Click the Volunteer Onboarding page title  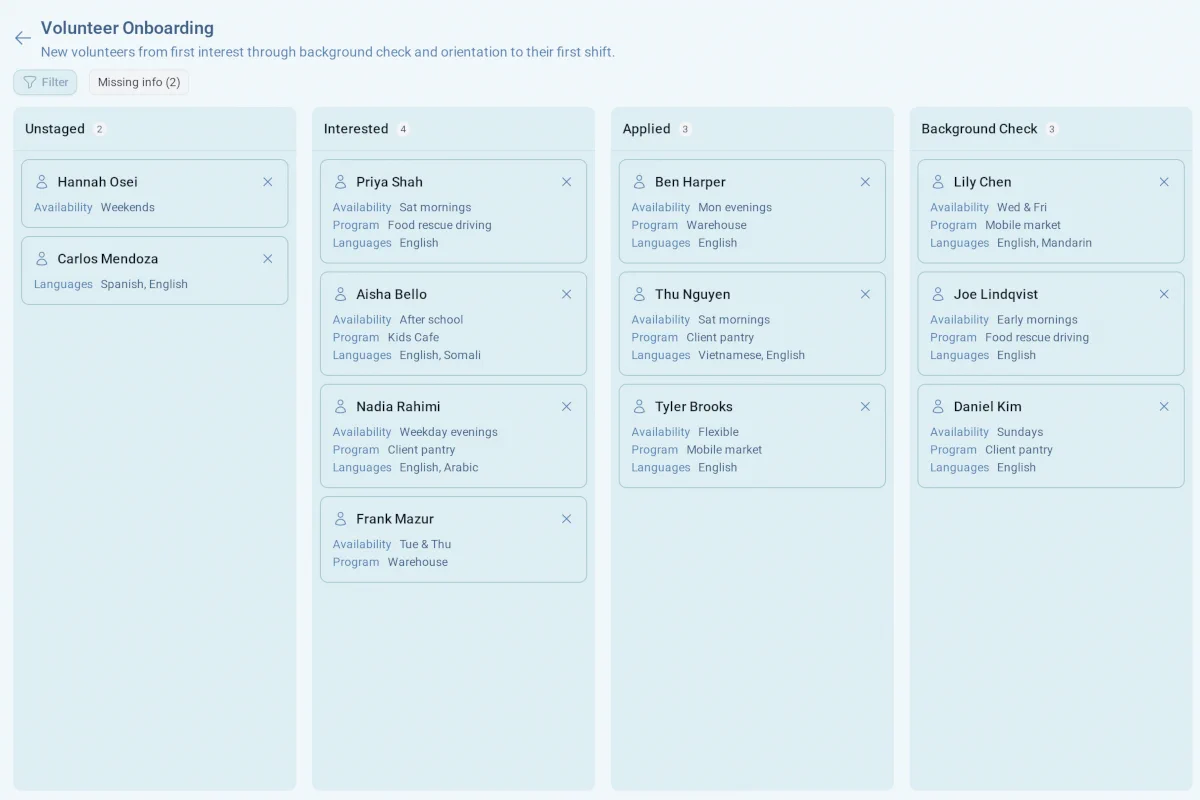(127, 28)
